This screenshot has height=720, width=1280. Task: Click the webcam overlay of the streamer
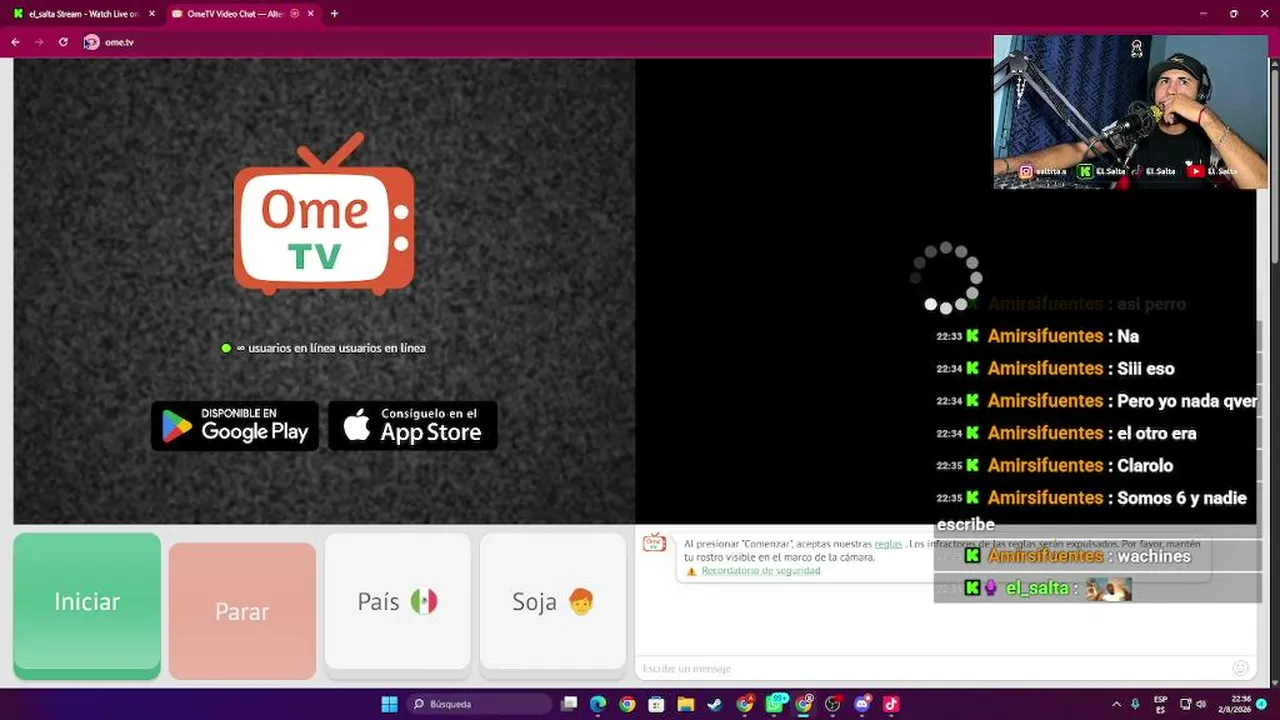pyautogui.click(x=1130, y=112)
